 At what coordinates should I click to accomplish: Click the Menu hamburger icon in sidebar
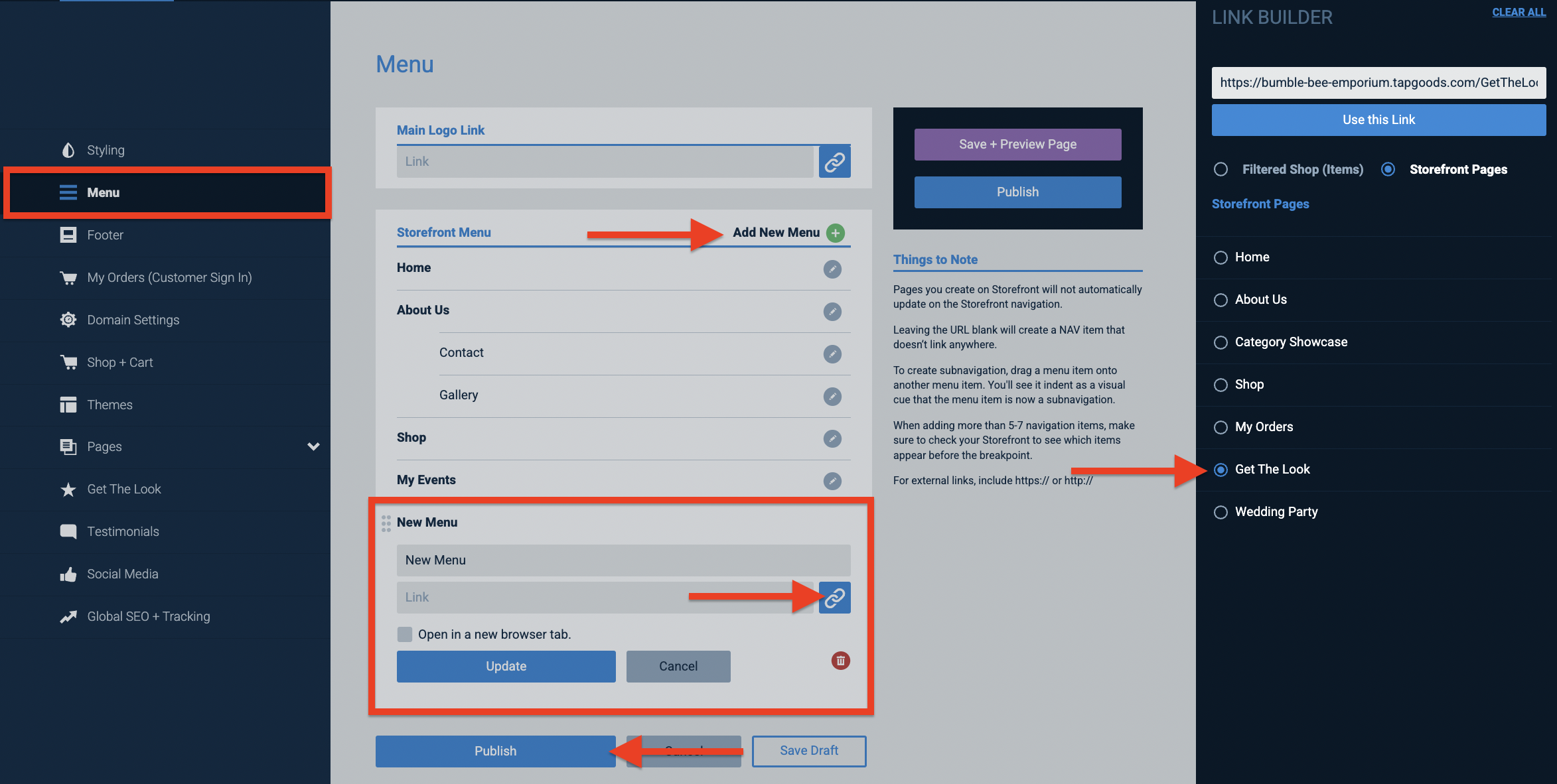pyautogui.click(x=68, y=192)
